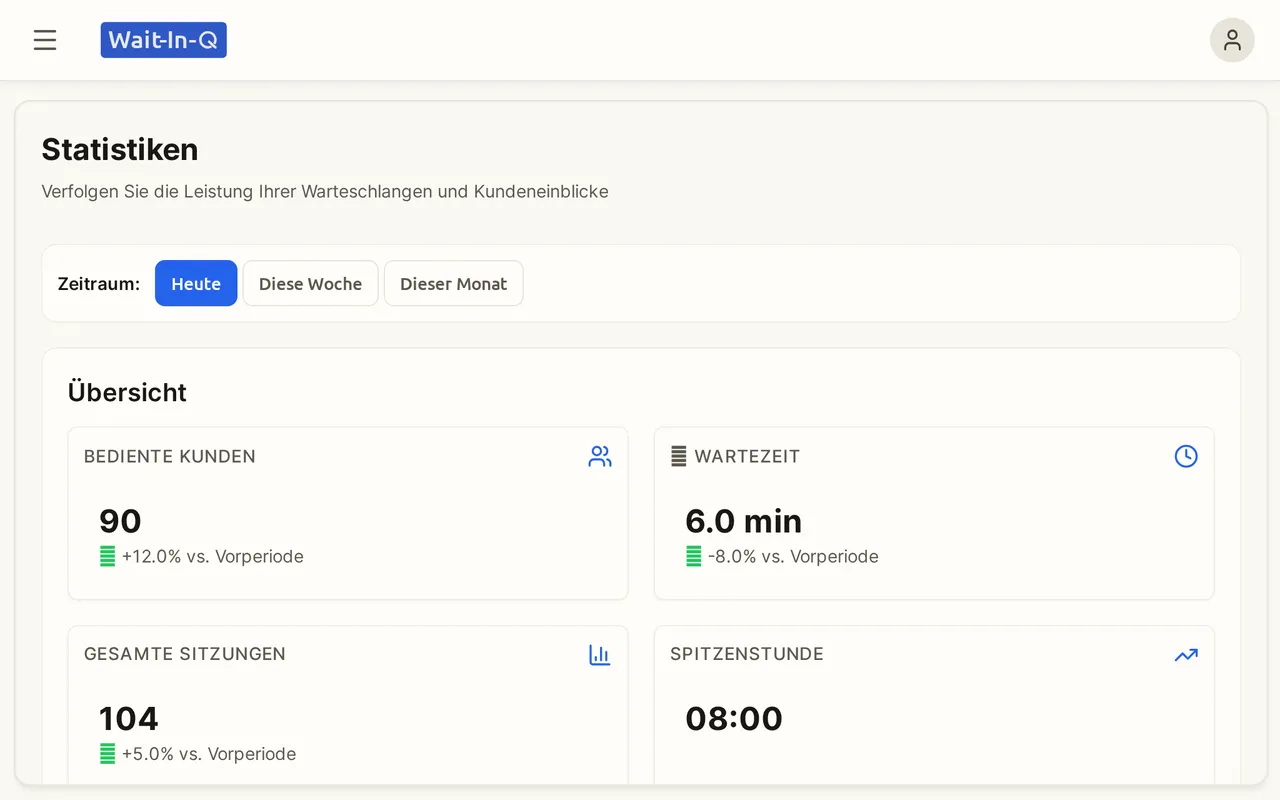1280x800 pixels.
Task: Switch time range to Diese Woche
Action: (310, 283)
